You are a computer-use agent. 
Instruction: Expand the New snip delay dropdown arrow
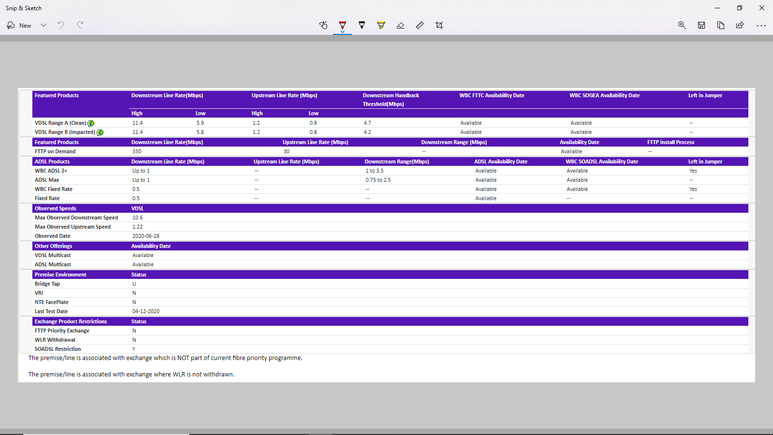43,25
